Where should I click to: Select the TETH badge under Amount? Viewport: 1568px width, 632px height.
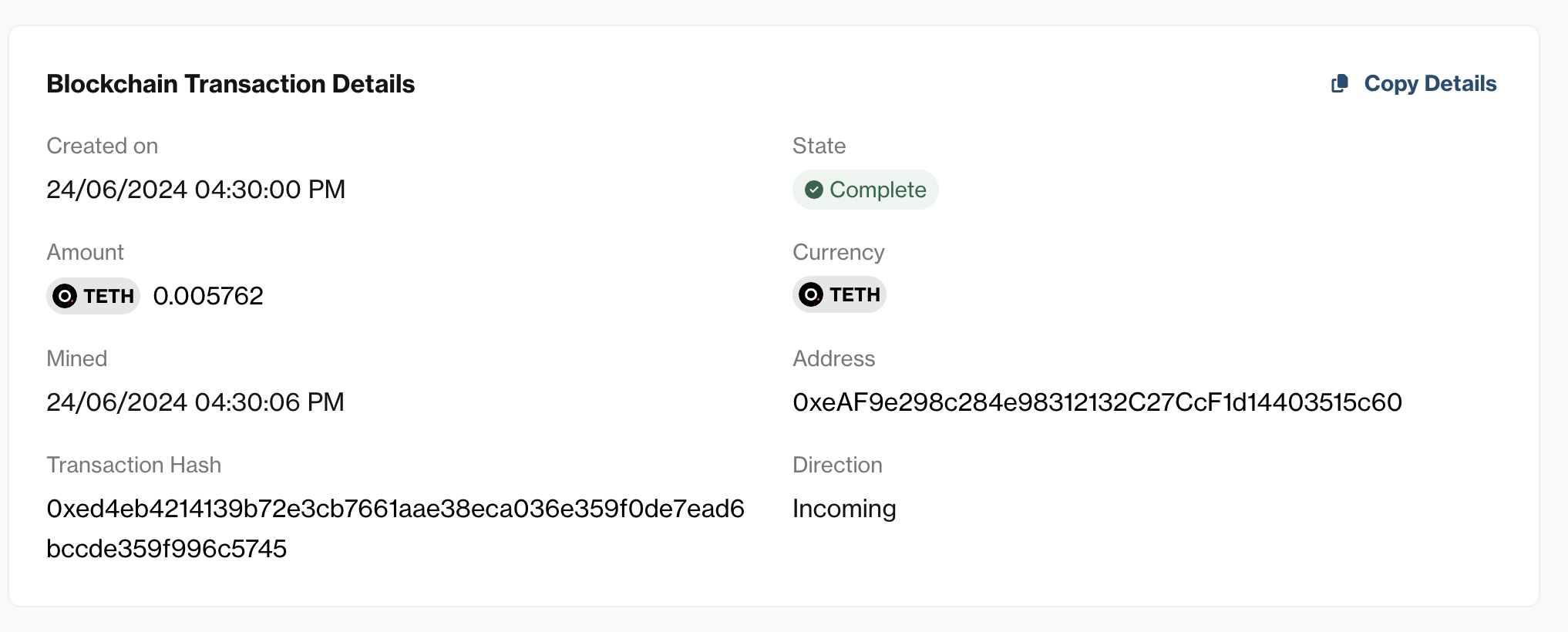[93, 296]
